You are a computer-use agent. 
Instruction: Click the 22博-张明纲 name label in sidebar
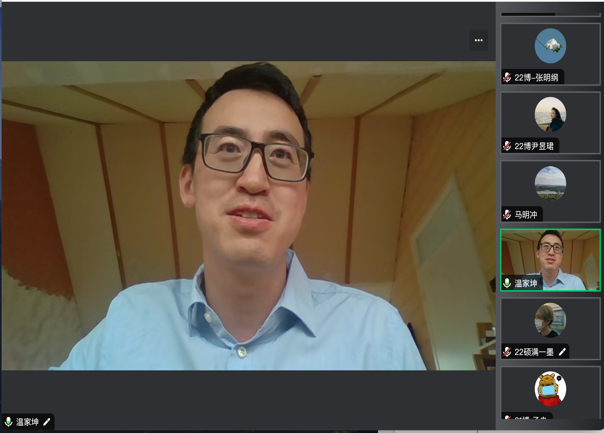click(x=538, y=77)
